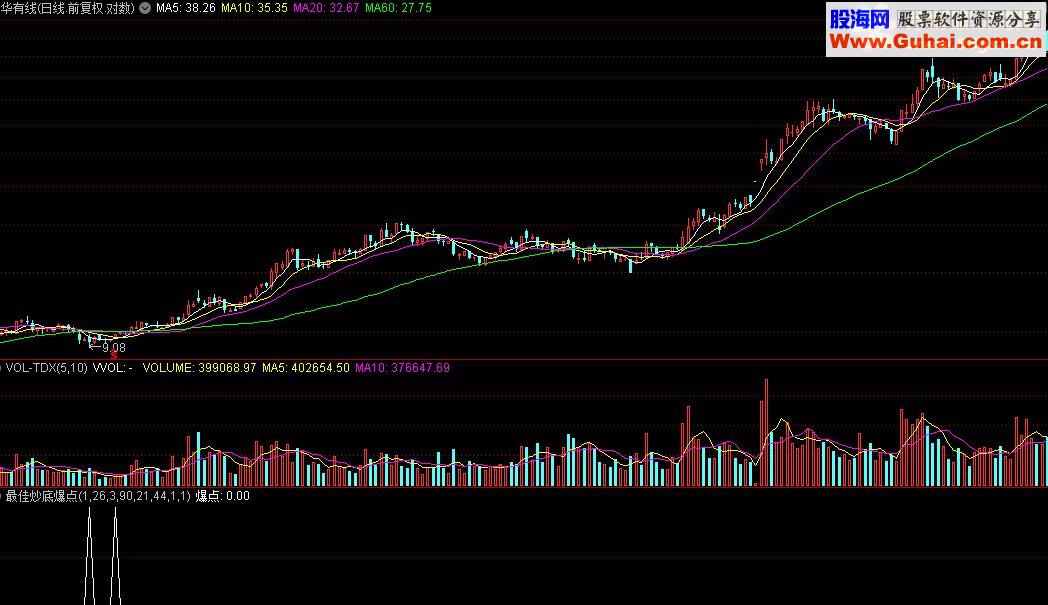Click the chart title 华有线(日线.前复权.对数)
Viewport: 1048px width, 605px height.
point(68,8)
